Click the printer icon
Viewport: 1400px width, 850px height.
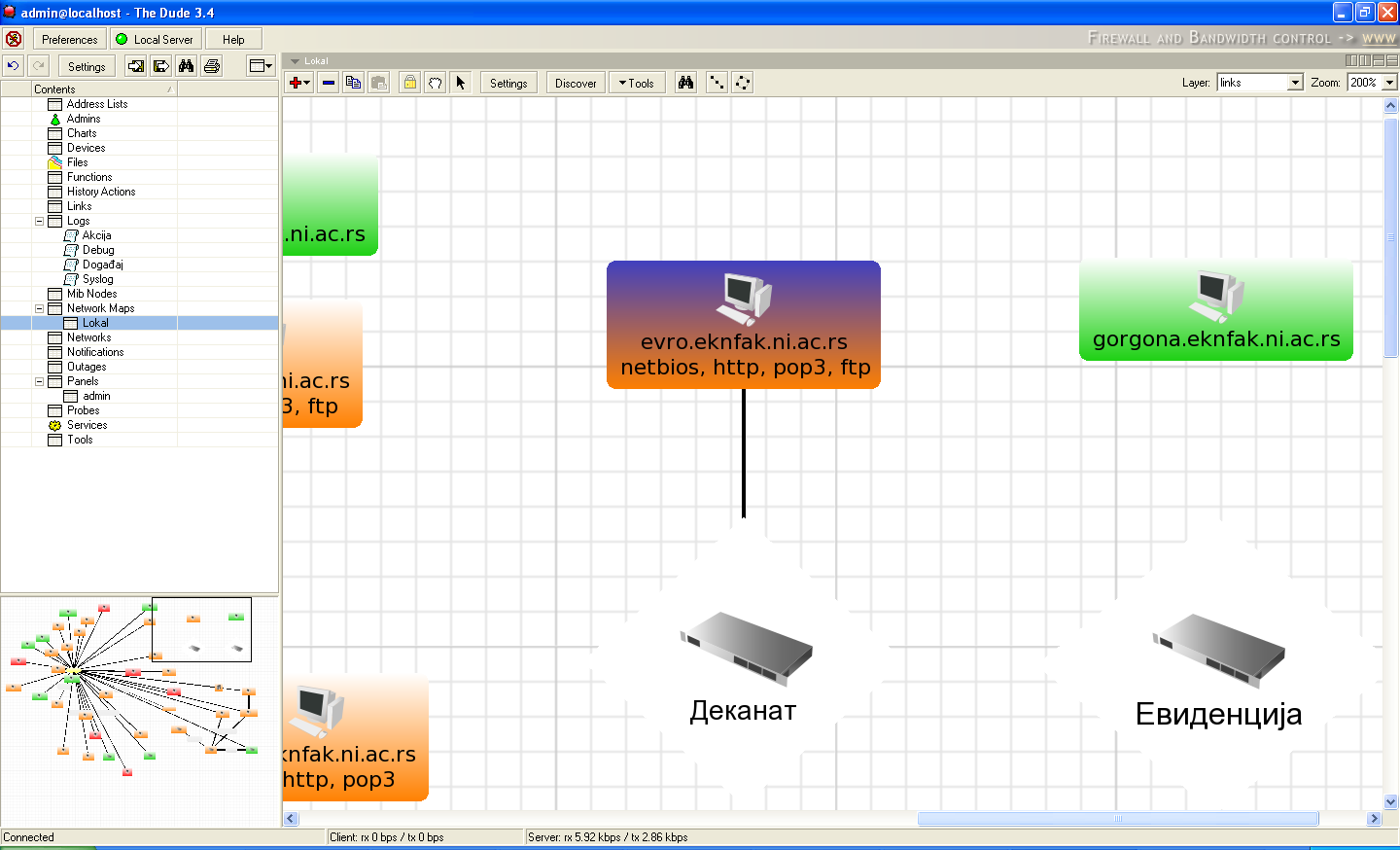[212, 66]
